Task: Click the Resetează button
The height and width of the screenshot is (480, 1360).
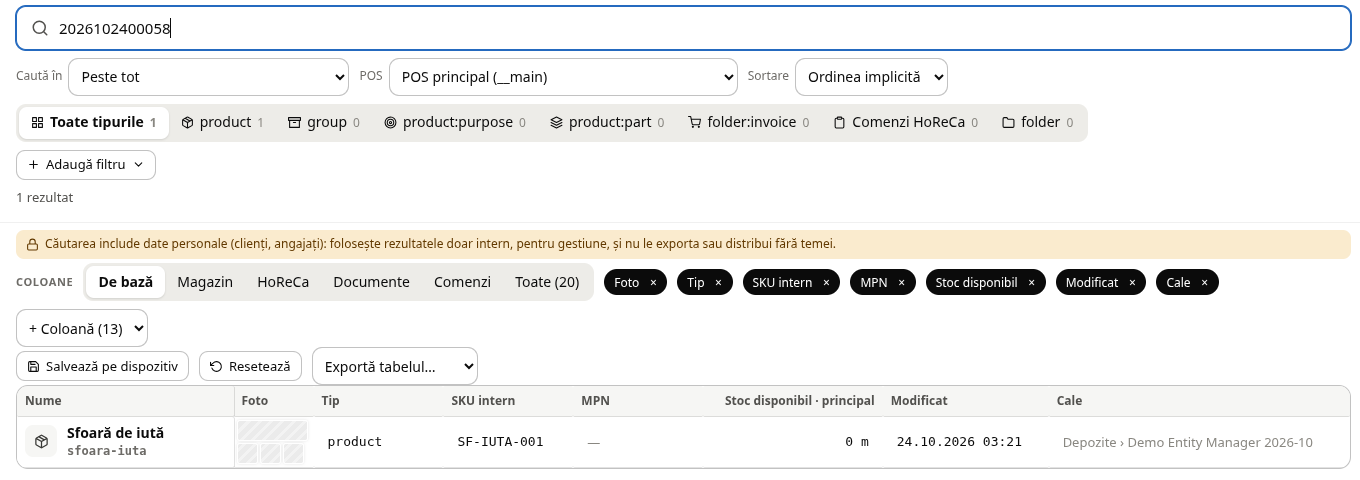Action: pyautogui.click(x=250, y=366)
